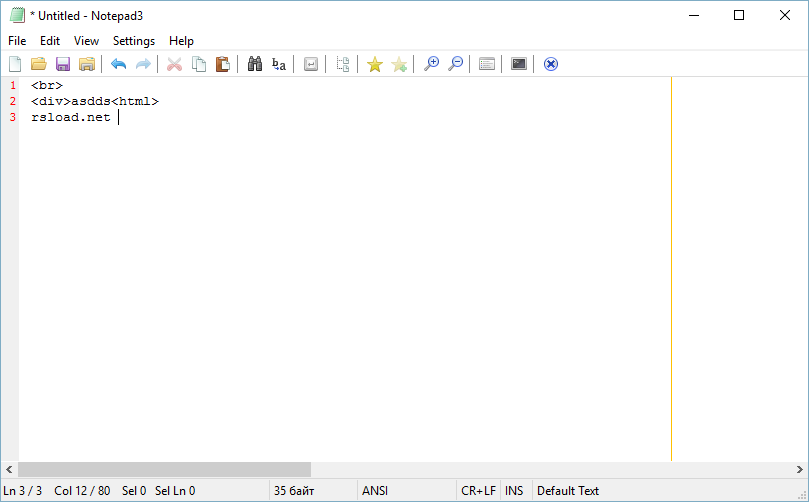Click the CR+LF line ending status
The height and width of the screenshot is (502, 809).
(x=478, y=491)
